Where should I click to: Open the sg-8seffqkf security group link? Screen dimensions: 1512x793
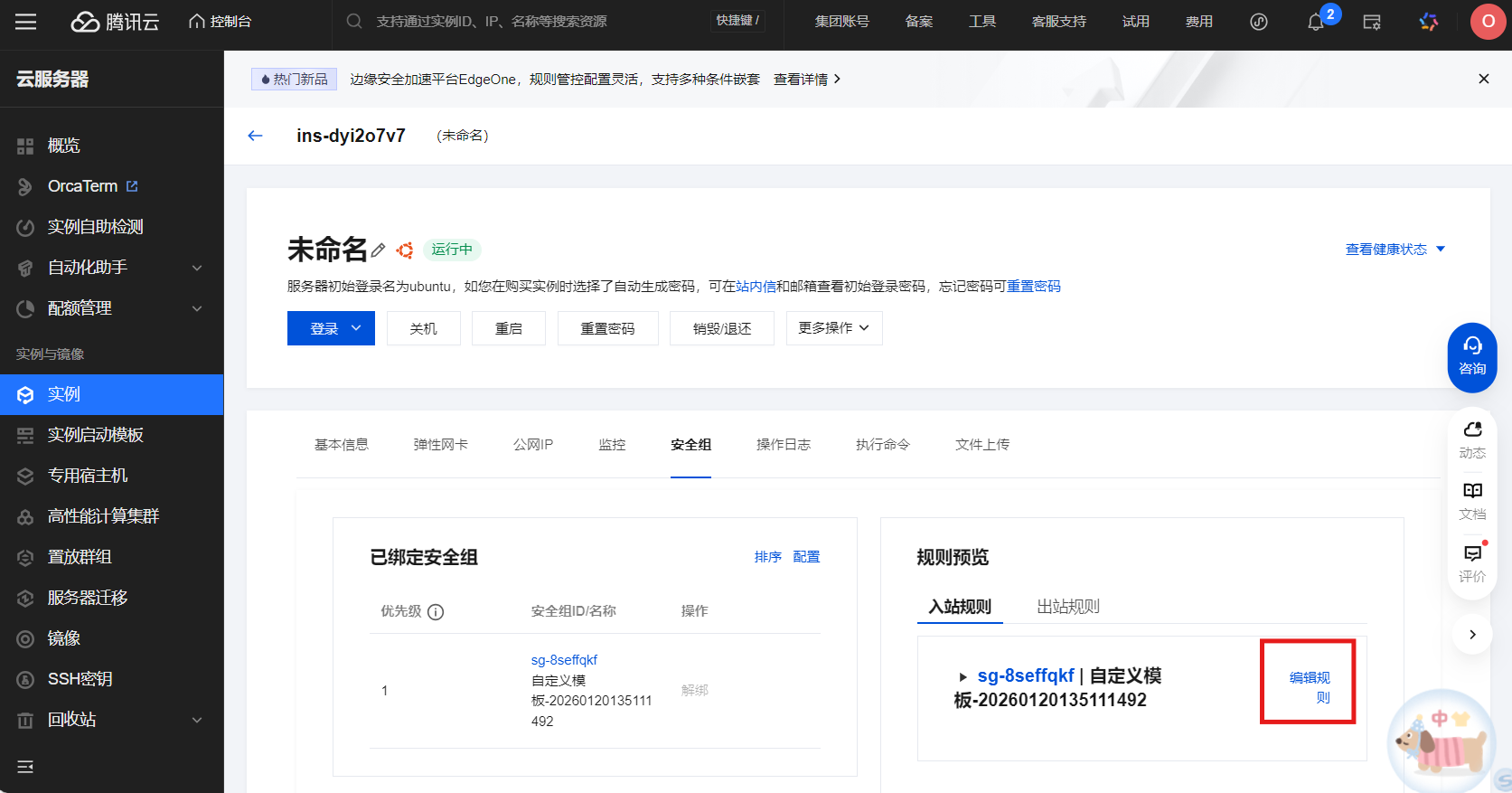click(564, 660)
